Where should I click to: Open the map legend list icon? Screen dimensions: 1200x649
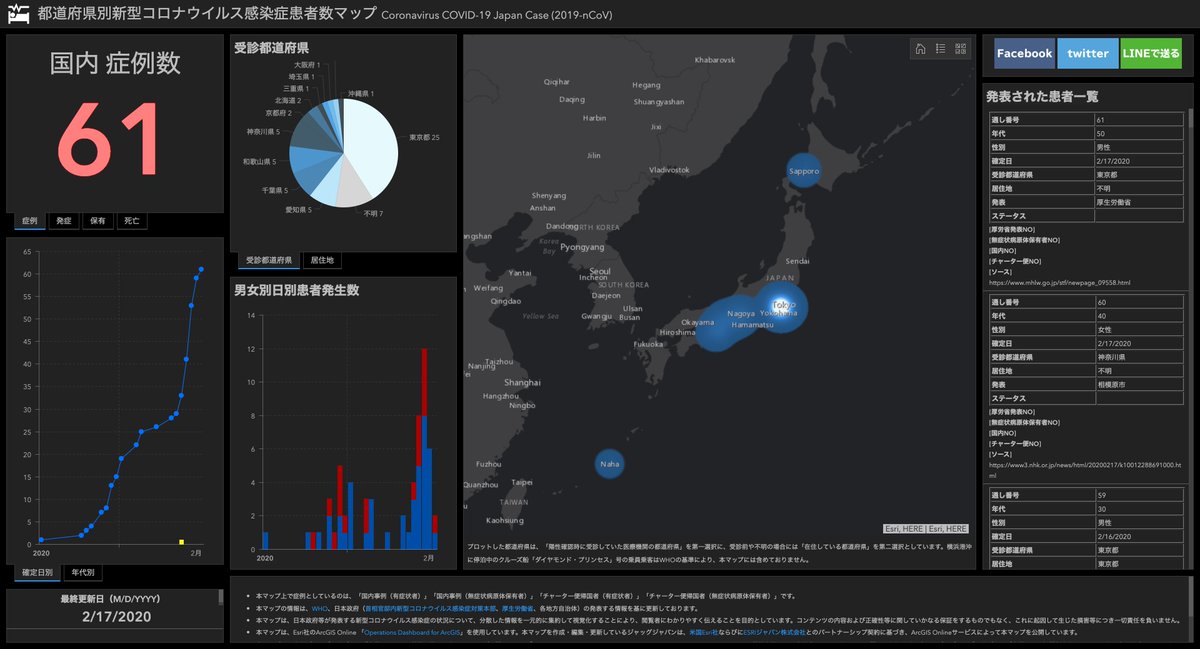pos(940,49)
